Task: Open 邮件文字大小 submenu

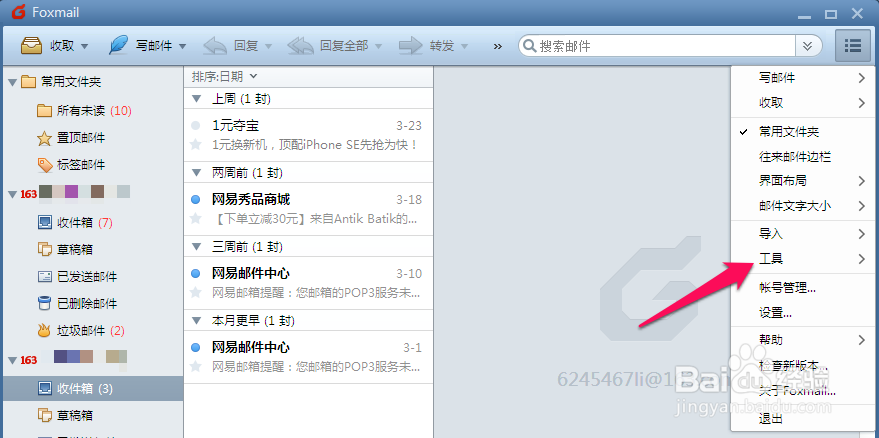Action: point(805,206)
